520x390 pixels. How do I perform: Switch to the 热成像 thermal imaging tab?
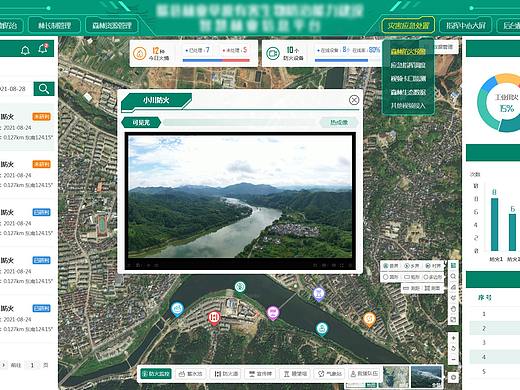pos(339,123)
